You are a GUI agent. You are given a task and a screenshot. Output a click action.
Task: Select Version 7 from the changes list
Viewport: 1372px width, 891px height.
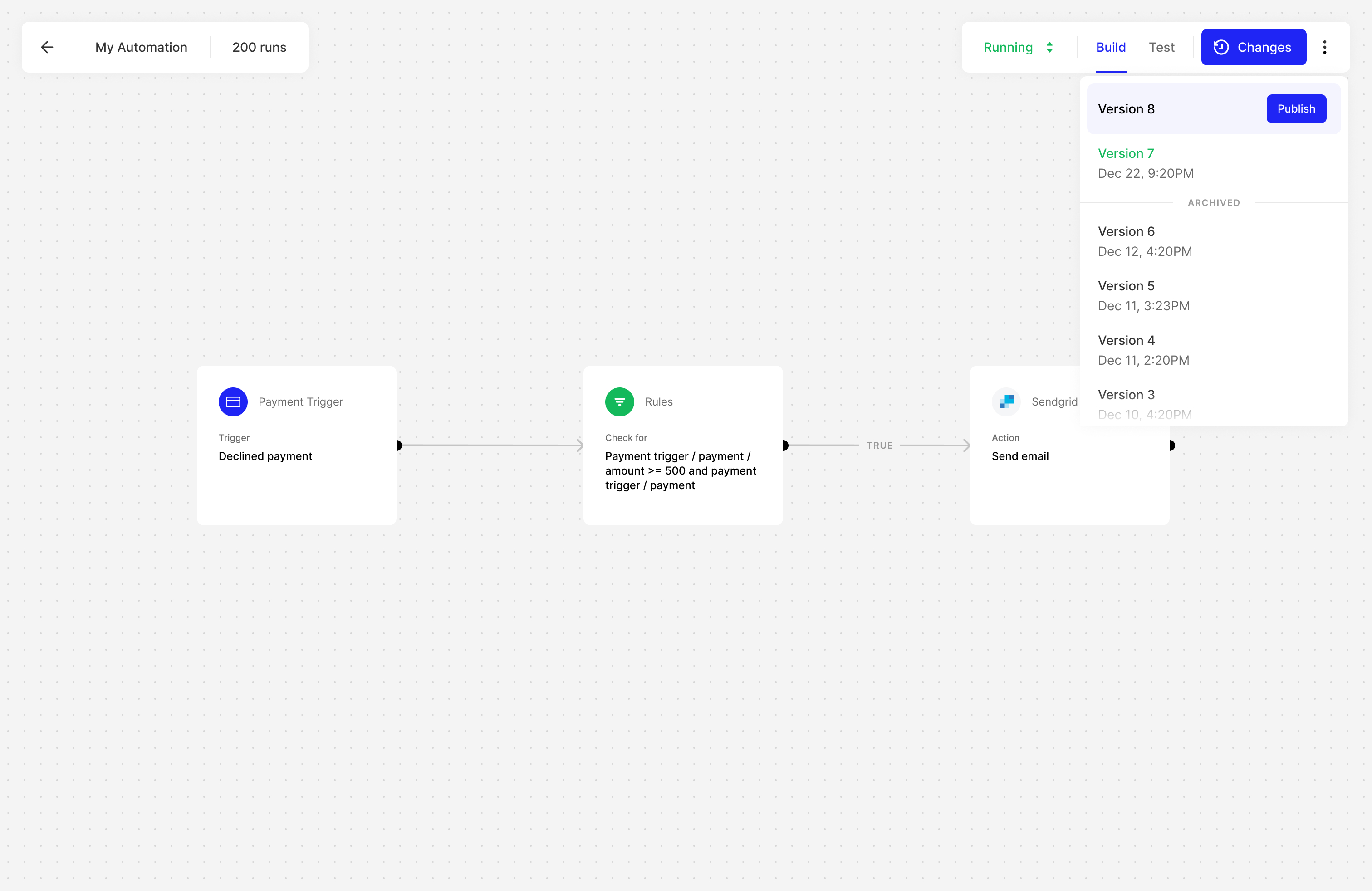1145,163
